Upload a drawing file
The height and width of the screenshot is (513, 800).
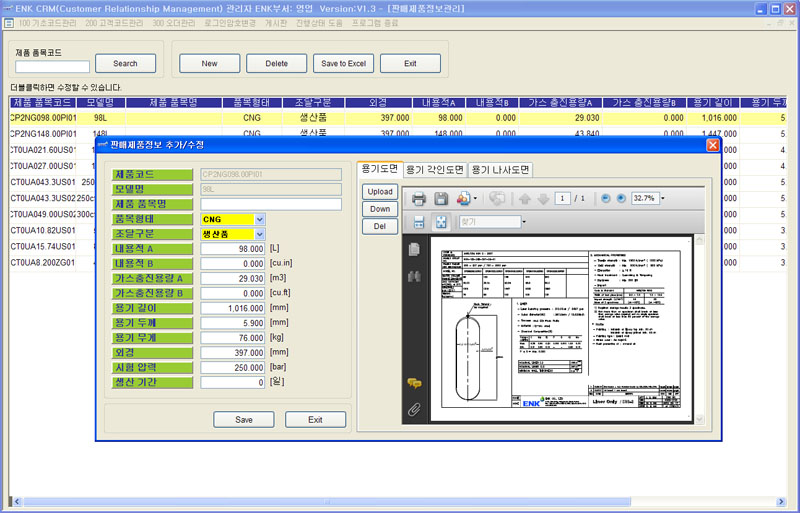click(380, 192)
